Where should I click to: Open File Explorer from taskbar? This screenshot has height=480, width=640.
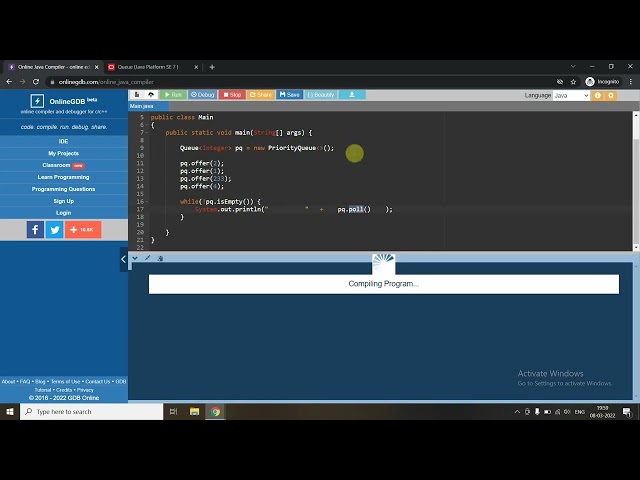click(195, 412)
